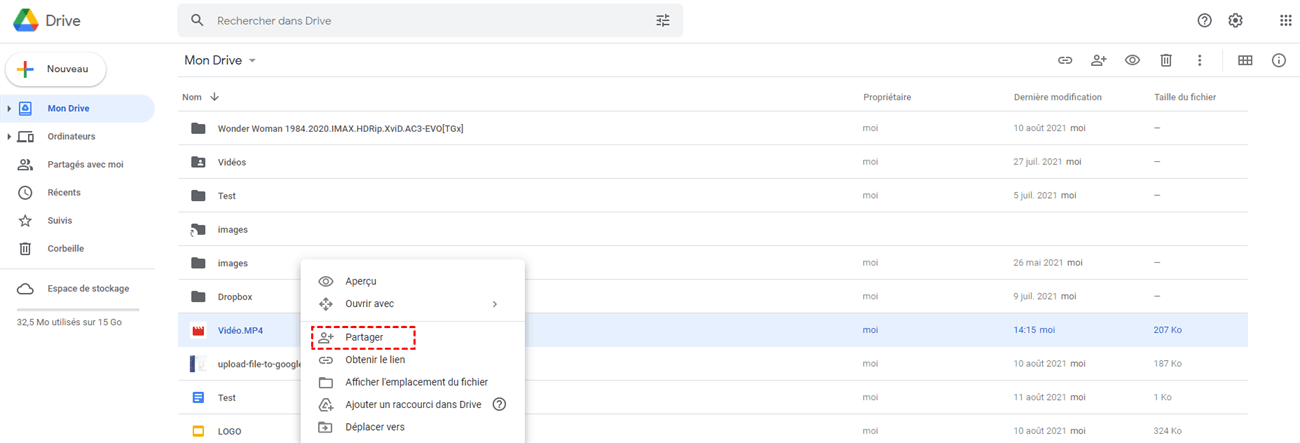Screen dimensions: 1300x443
Task: Click the get link icon in toolbar
Action: pyautogui.click(x=1065, y=60)
